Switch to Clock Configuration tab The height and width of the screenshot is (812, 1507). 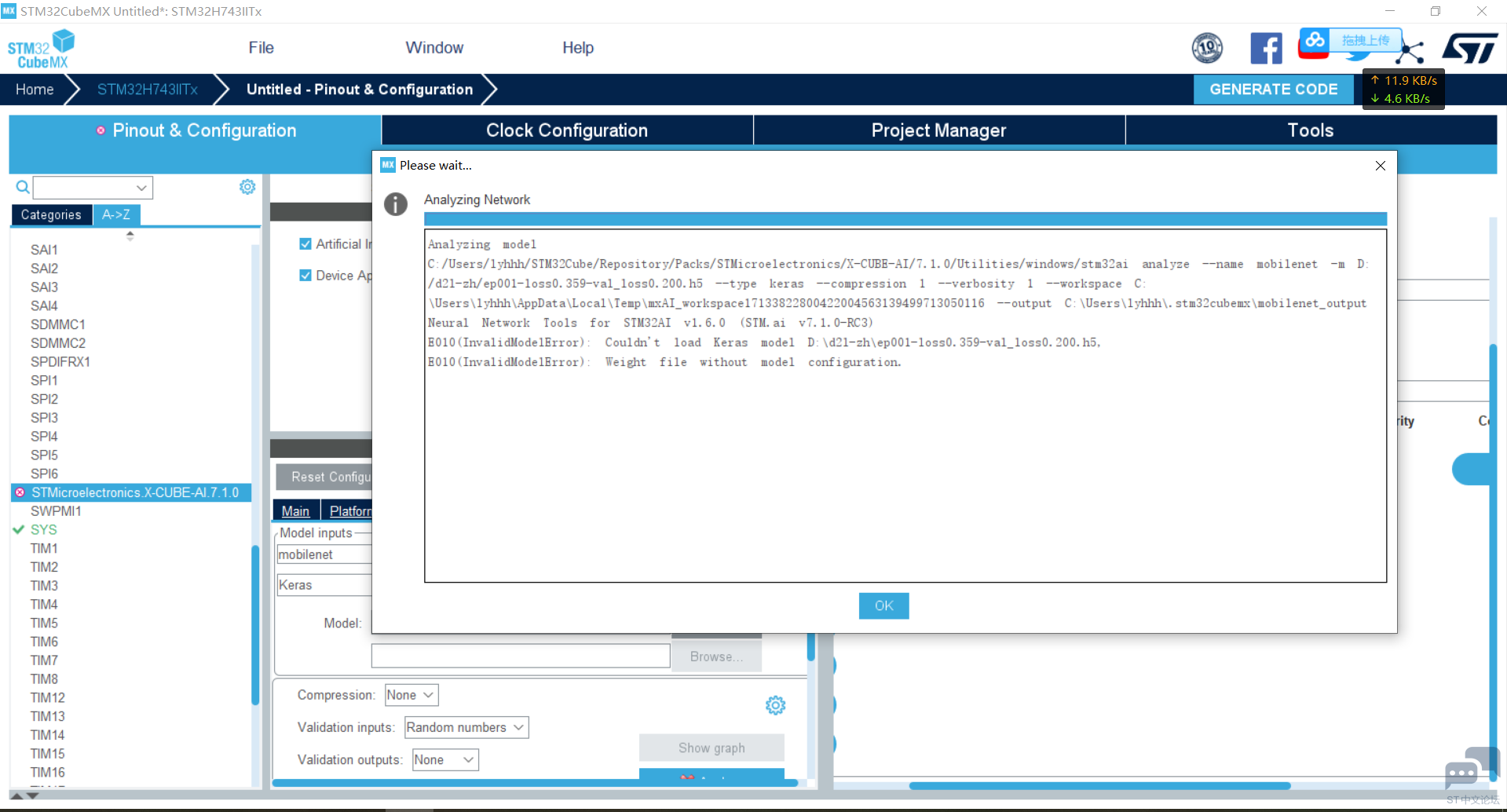pos(567,130)
